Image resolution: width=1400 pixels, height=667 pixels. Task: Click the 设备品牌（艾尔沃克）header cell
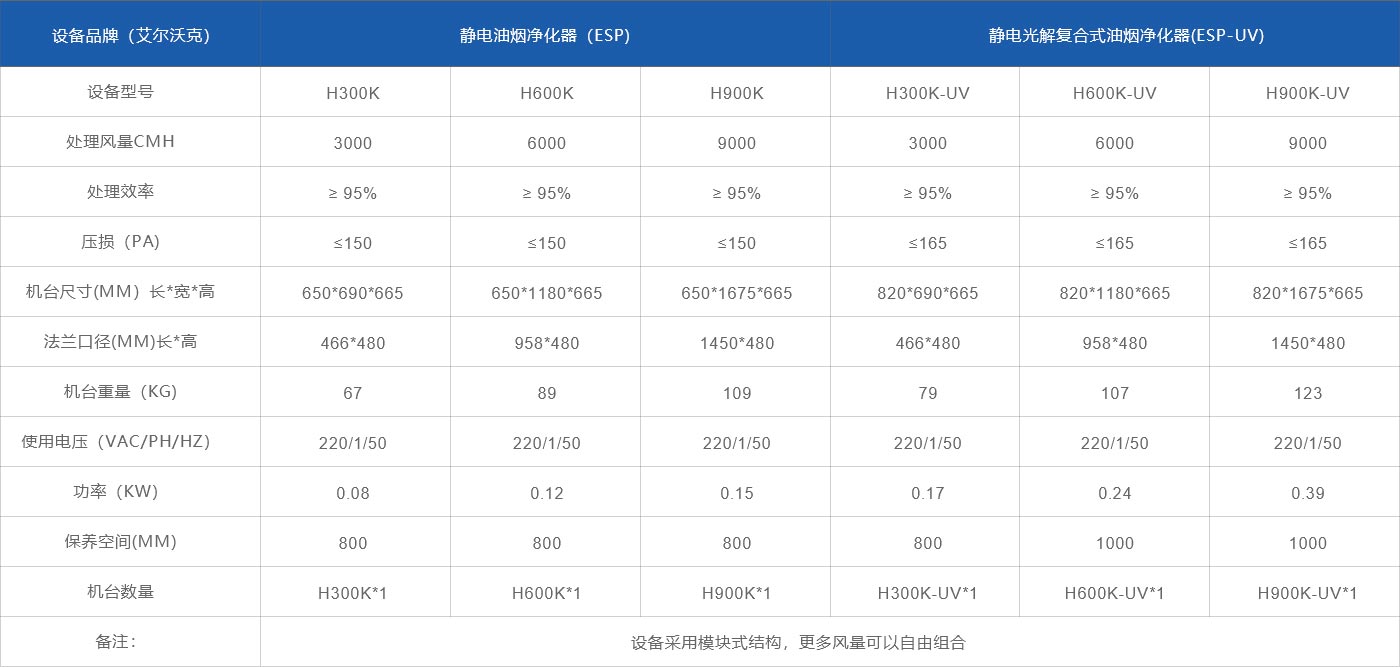click(130, 35)
